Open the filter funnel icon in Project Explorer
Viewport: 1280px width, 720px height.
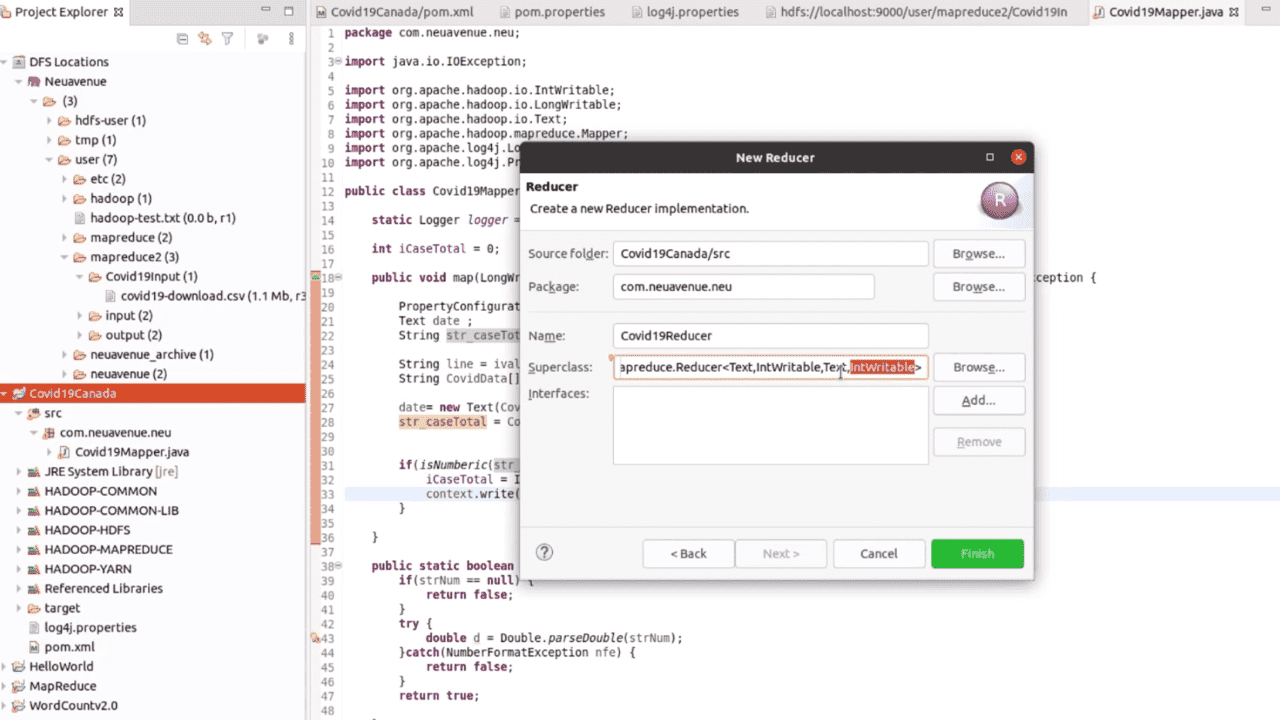[228, 39]
